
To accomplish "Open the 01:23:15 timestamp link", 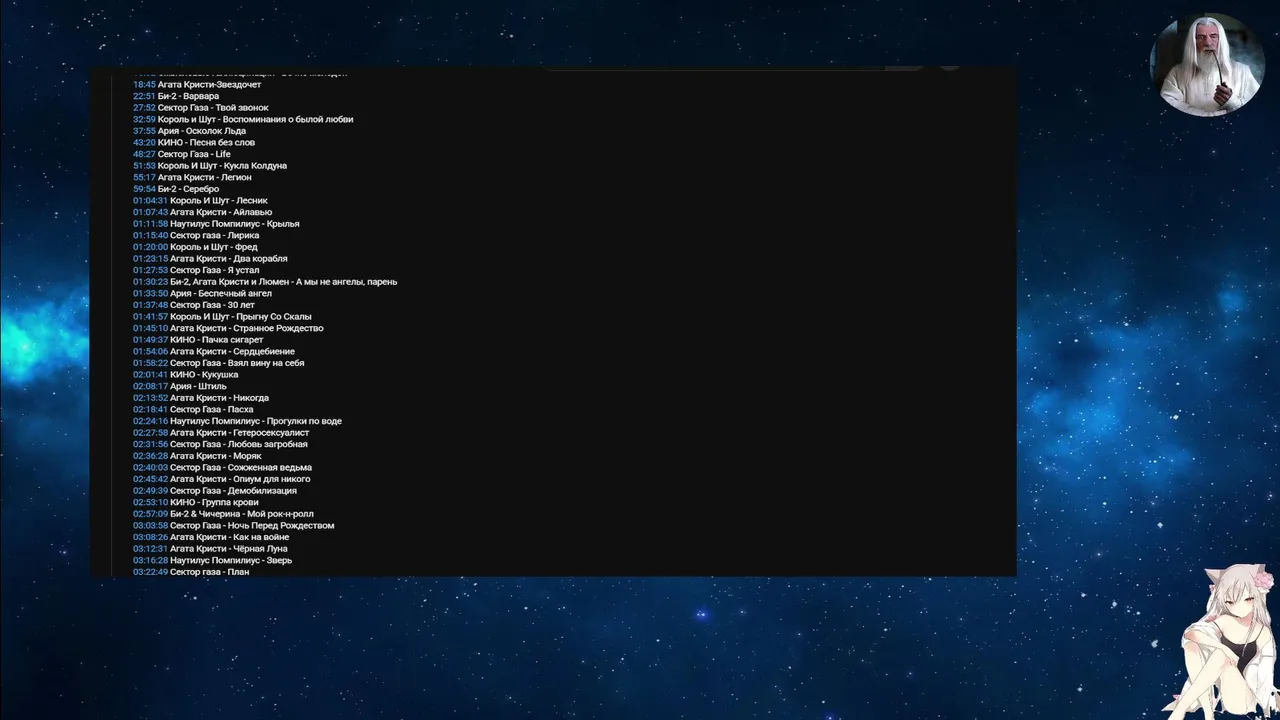I will [x=150, y=259].
